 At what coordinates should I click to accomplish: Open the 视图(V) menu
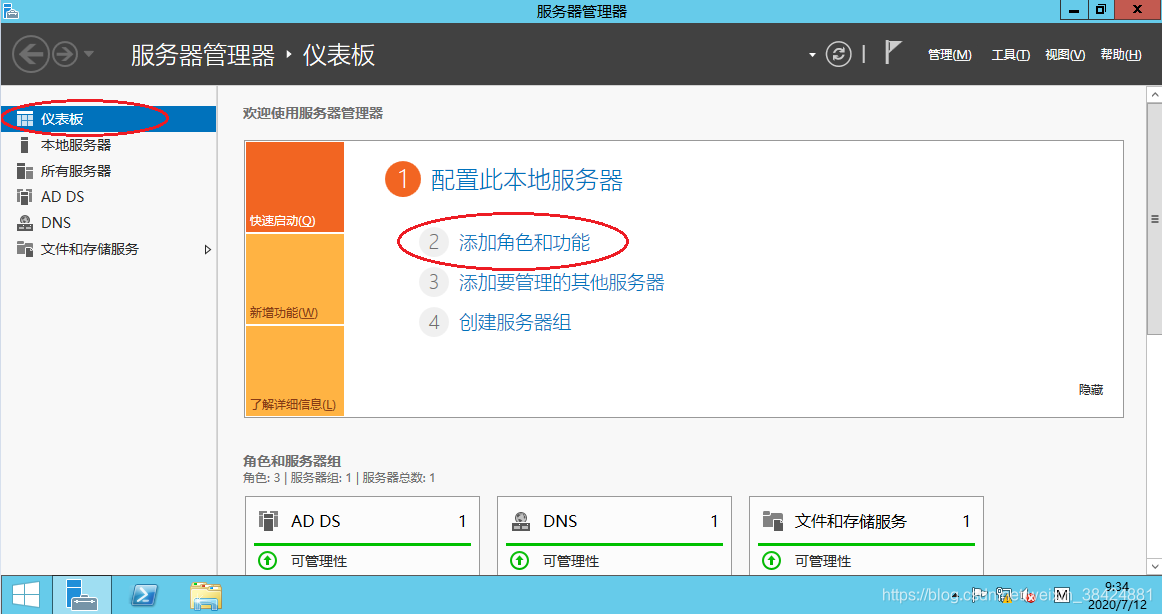coord(1065,55)
